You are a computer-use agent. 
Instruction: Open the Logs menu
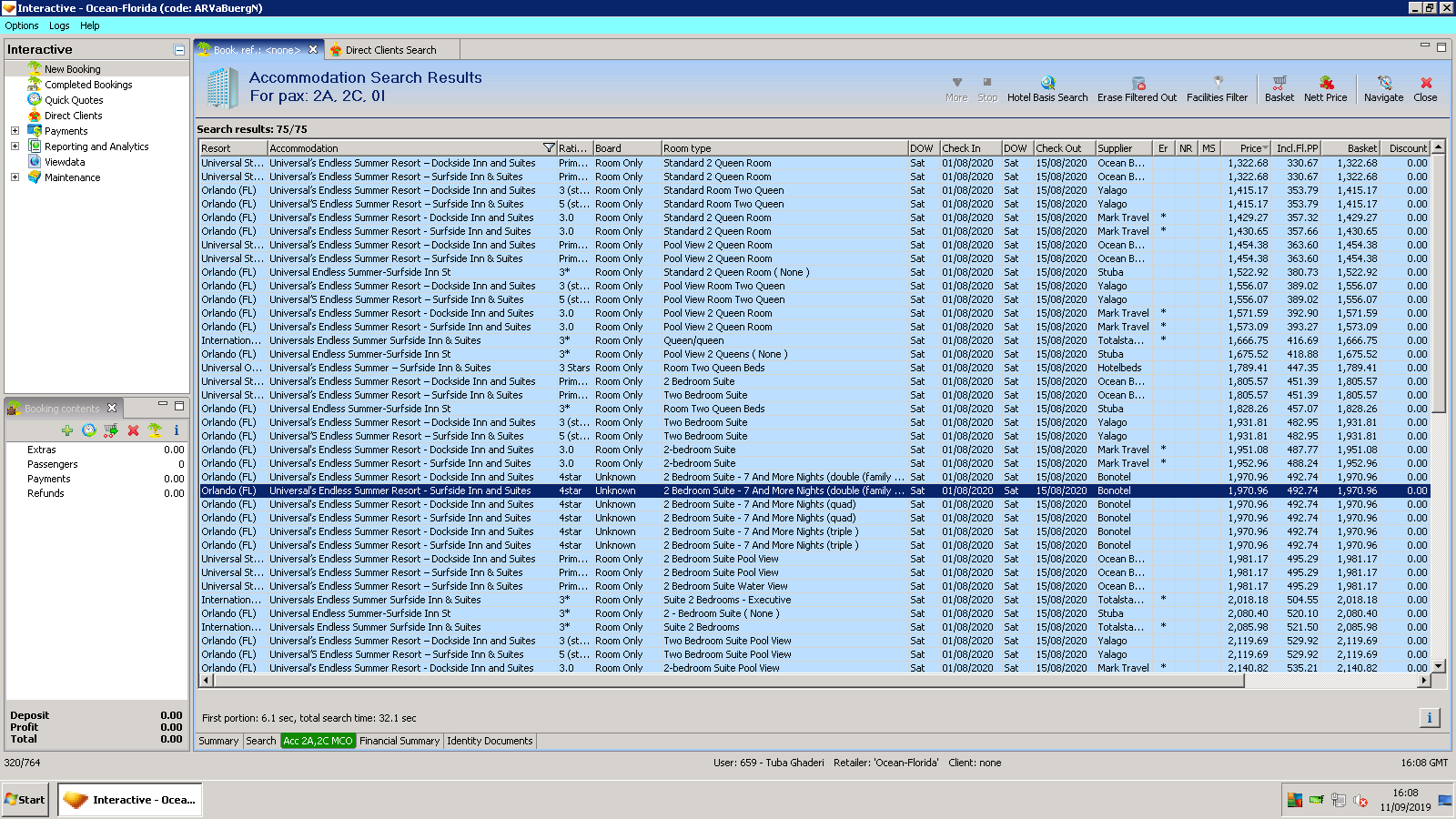pos(59,25)
